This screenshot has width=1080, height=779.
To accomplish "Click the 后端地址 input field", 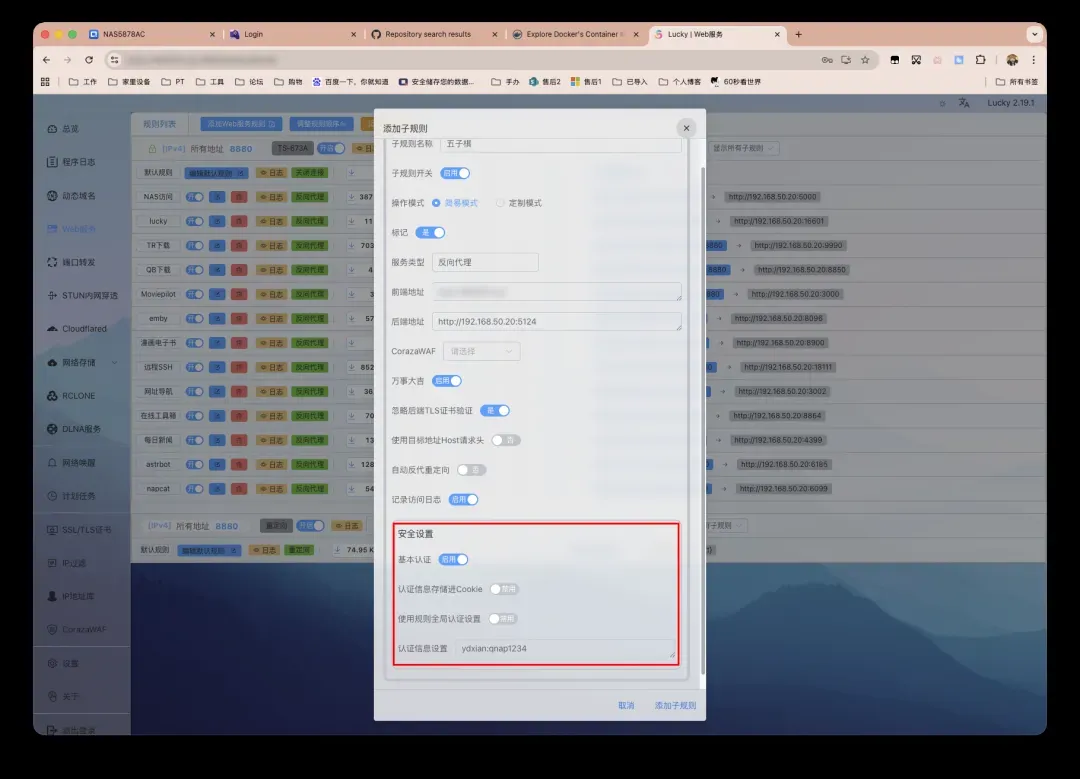I will pos(556,321).
